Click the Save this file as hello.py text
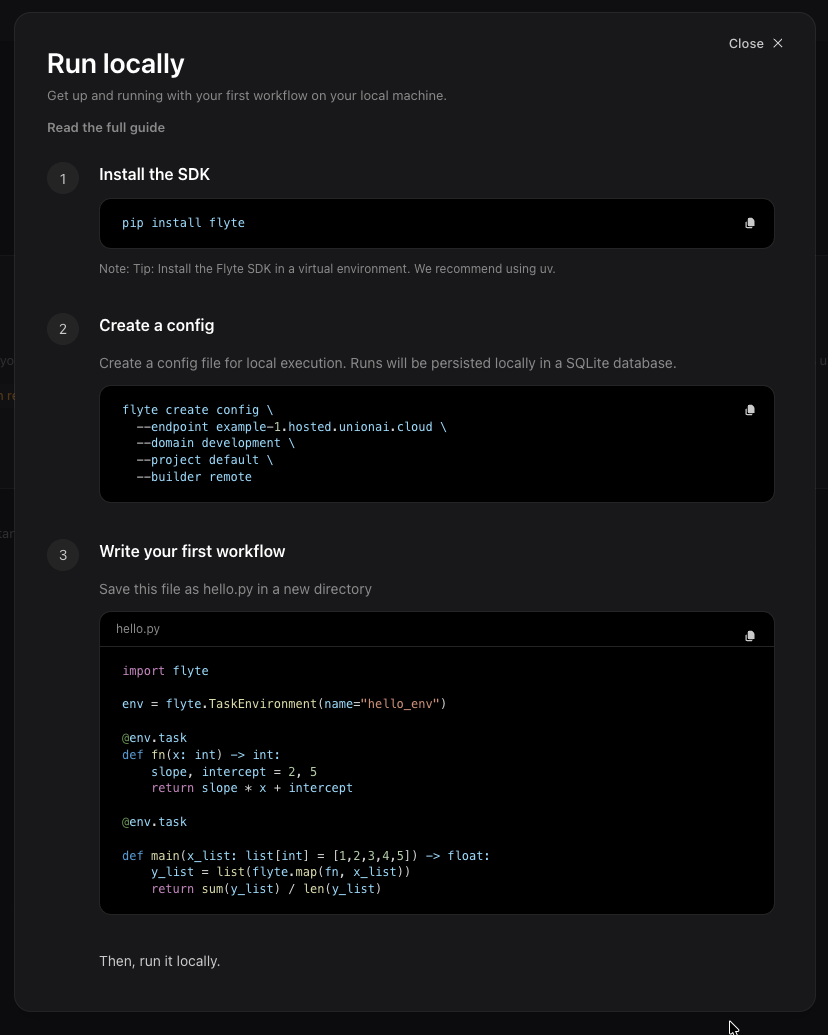The image size is (828, 1035). coord(235,589)
